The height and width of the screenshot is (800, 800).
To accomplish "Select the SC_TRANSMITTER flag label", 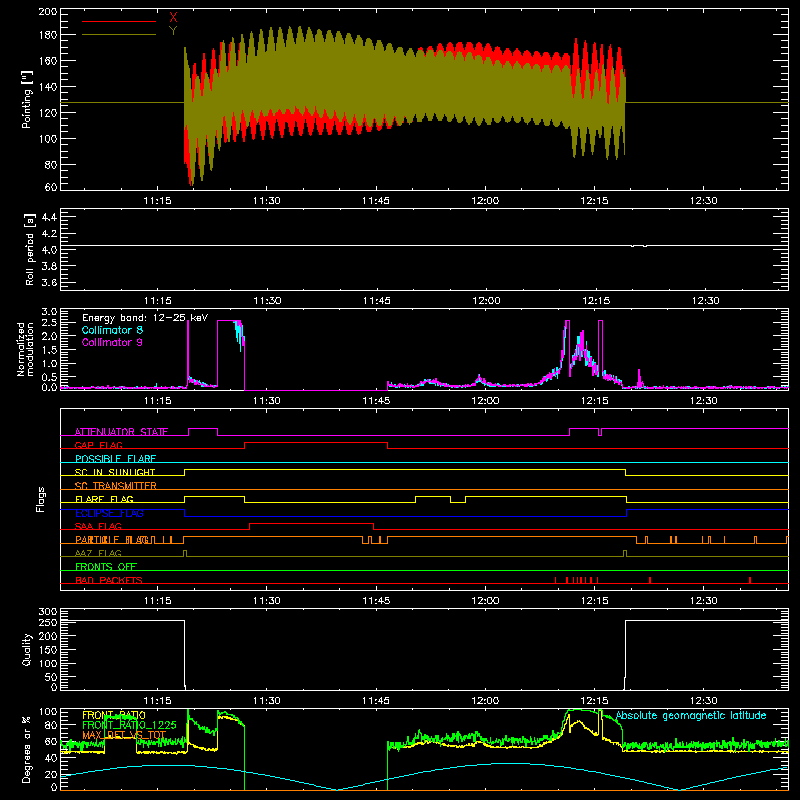I will tap(116, 486).
